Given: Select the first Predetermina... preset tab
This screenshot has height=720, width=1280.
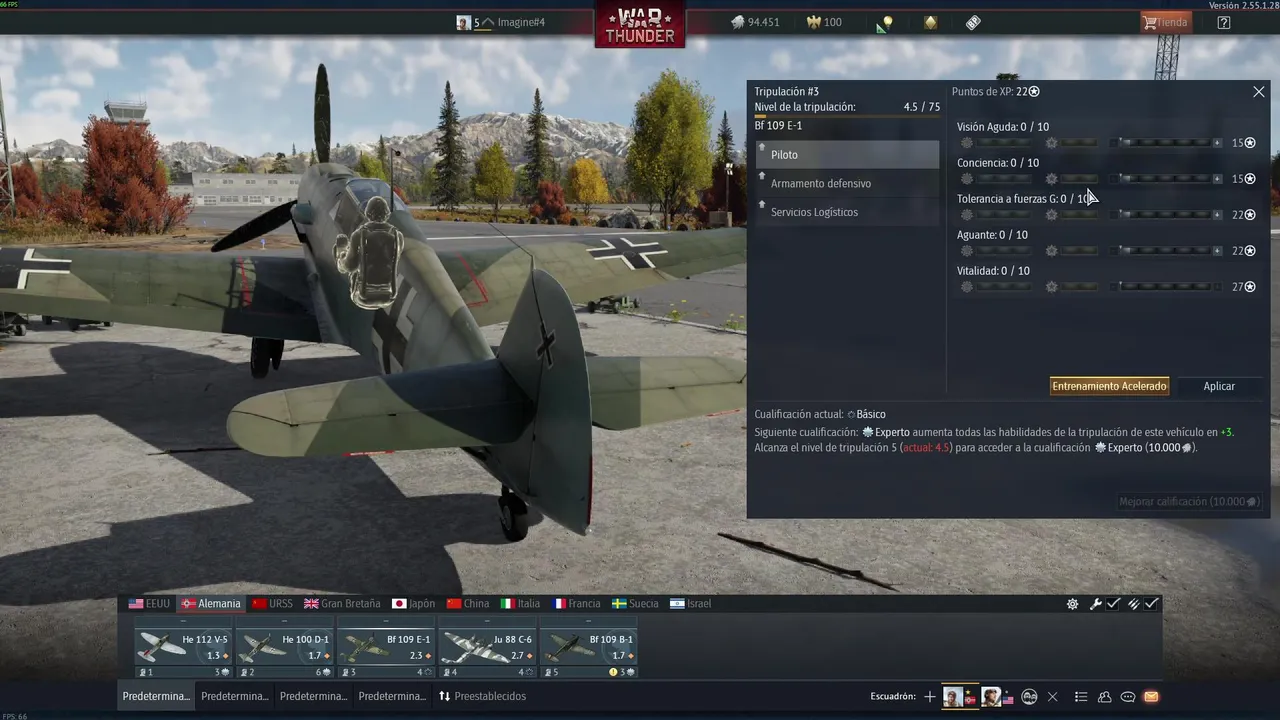Looking at the screenshot, I should pyautogui.click(x=156, y=696).
